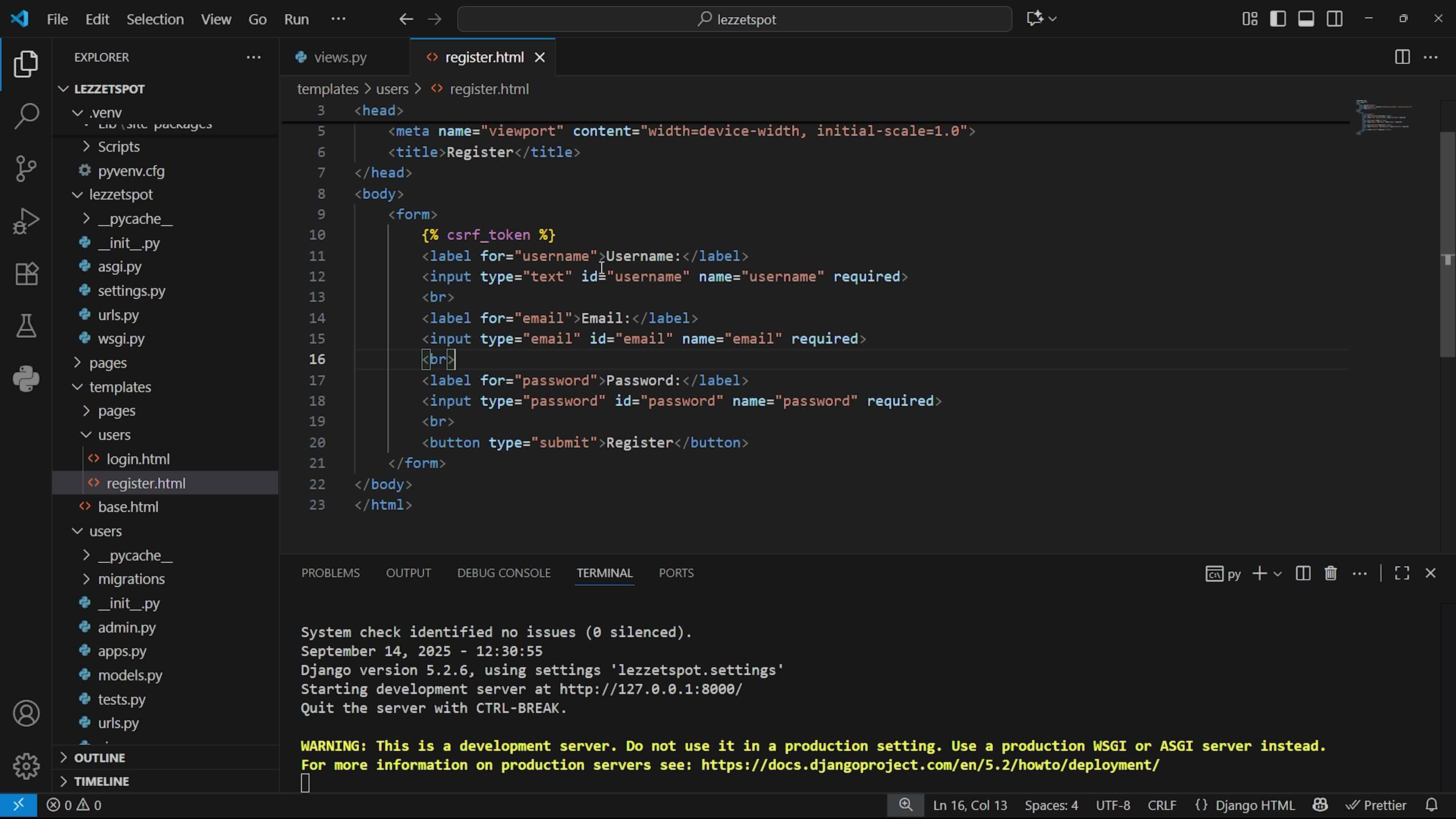Toggle the primary sidebar visibility

tap(1277, 19)
